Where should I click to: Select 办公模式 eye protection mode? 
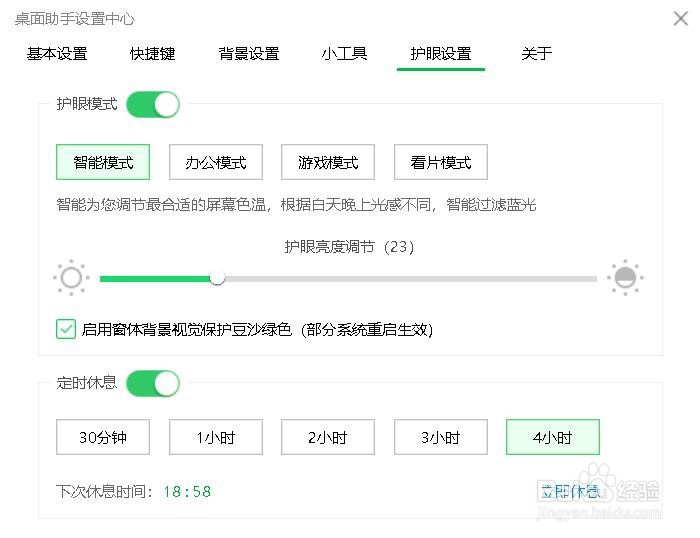click(216, 162)
